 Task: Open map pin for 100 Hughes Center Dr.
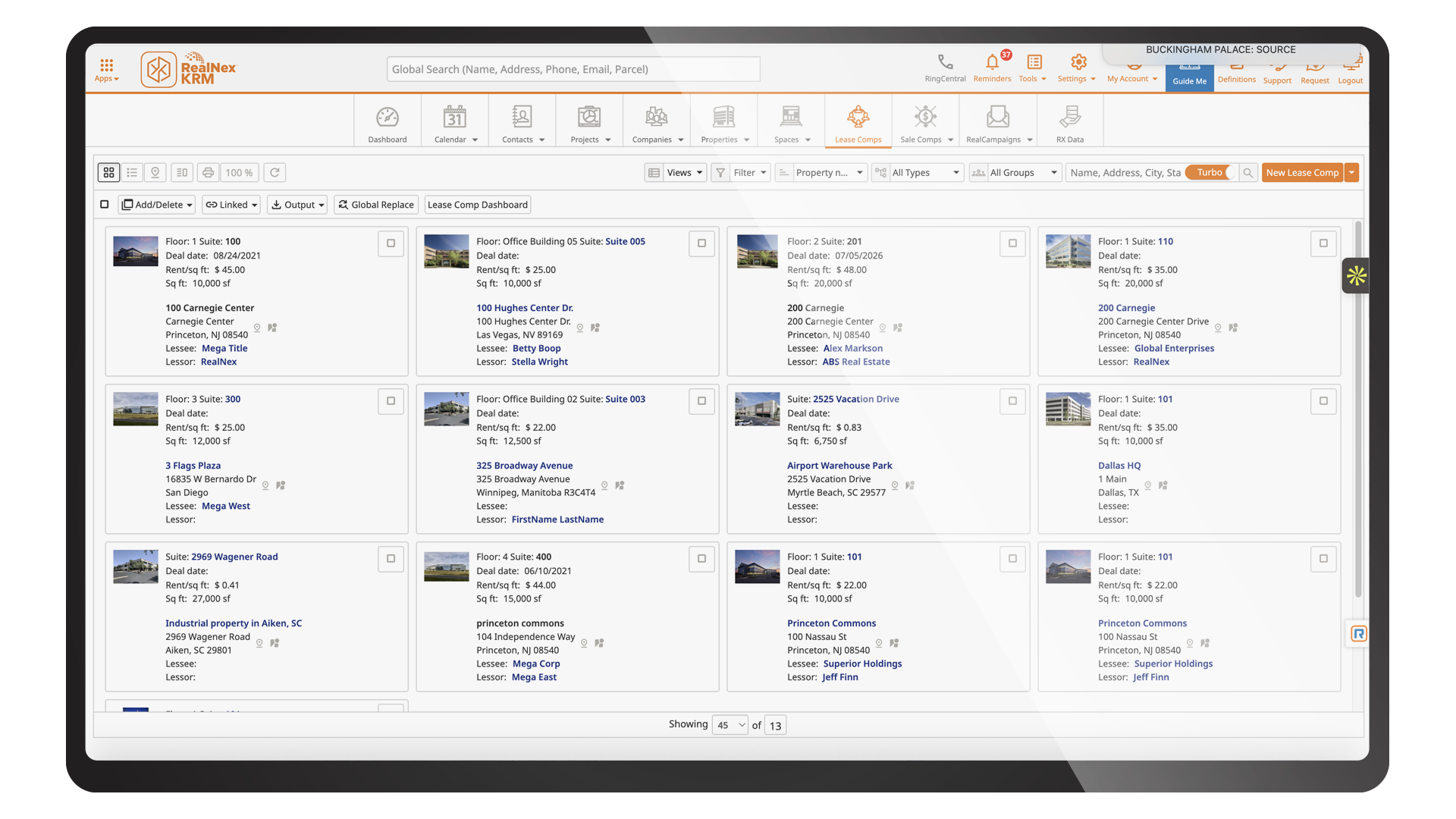(580, 328)
